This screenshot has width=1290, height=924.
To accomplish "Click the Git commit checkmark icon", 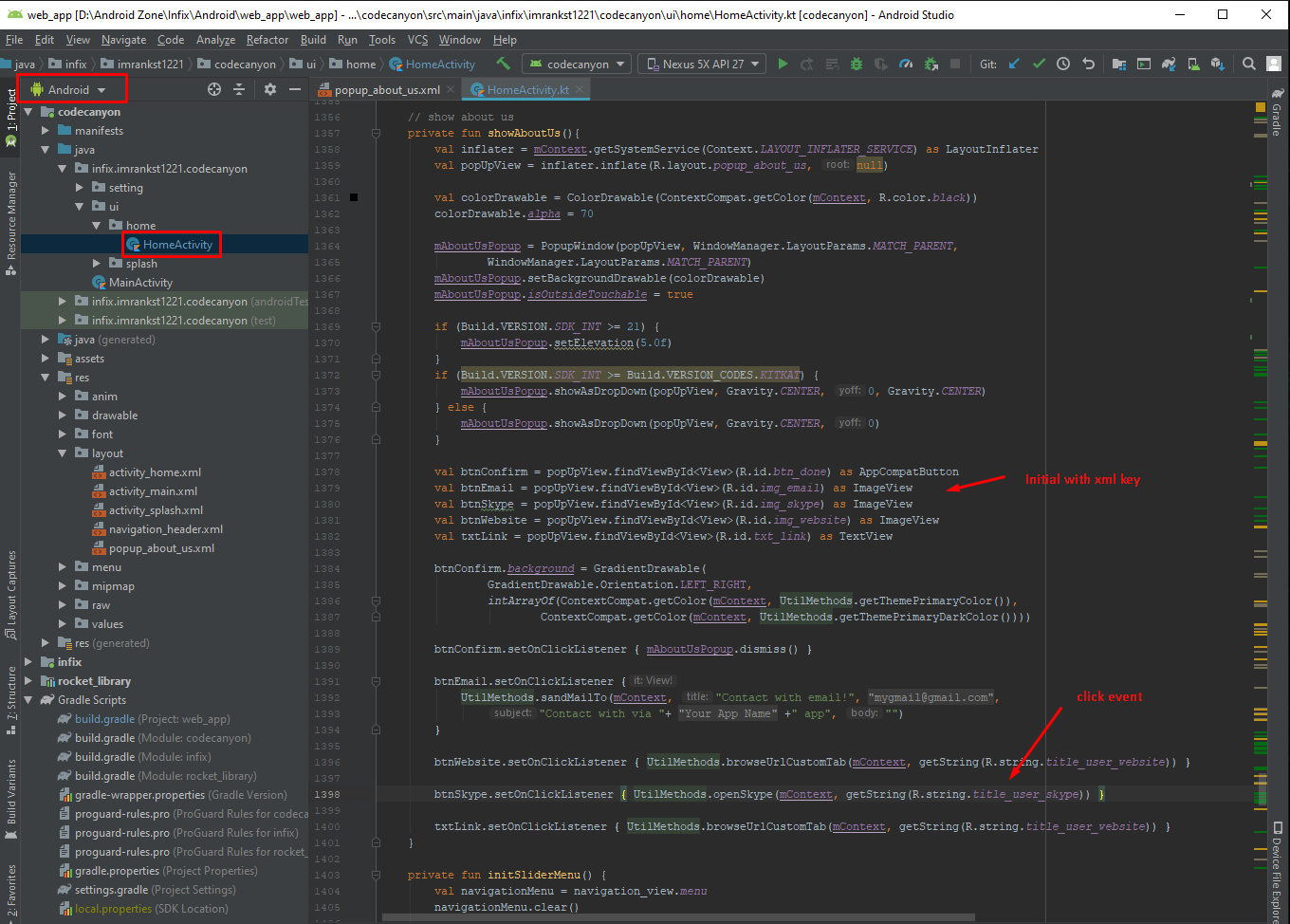I will (1039, 65).
